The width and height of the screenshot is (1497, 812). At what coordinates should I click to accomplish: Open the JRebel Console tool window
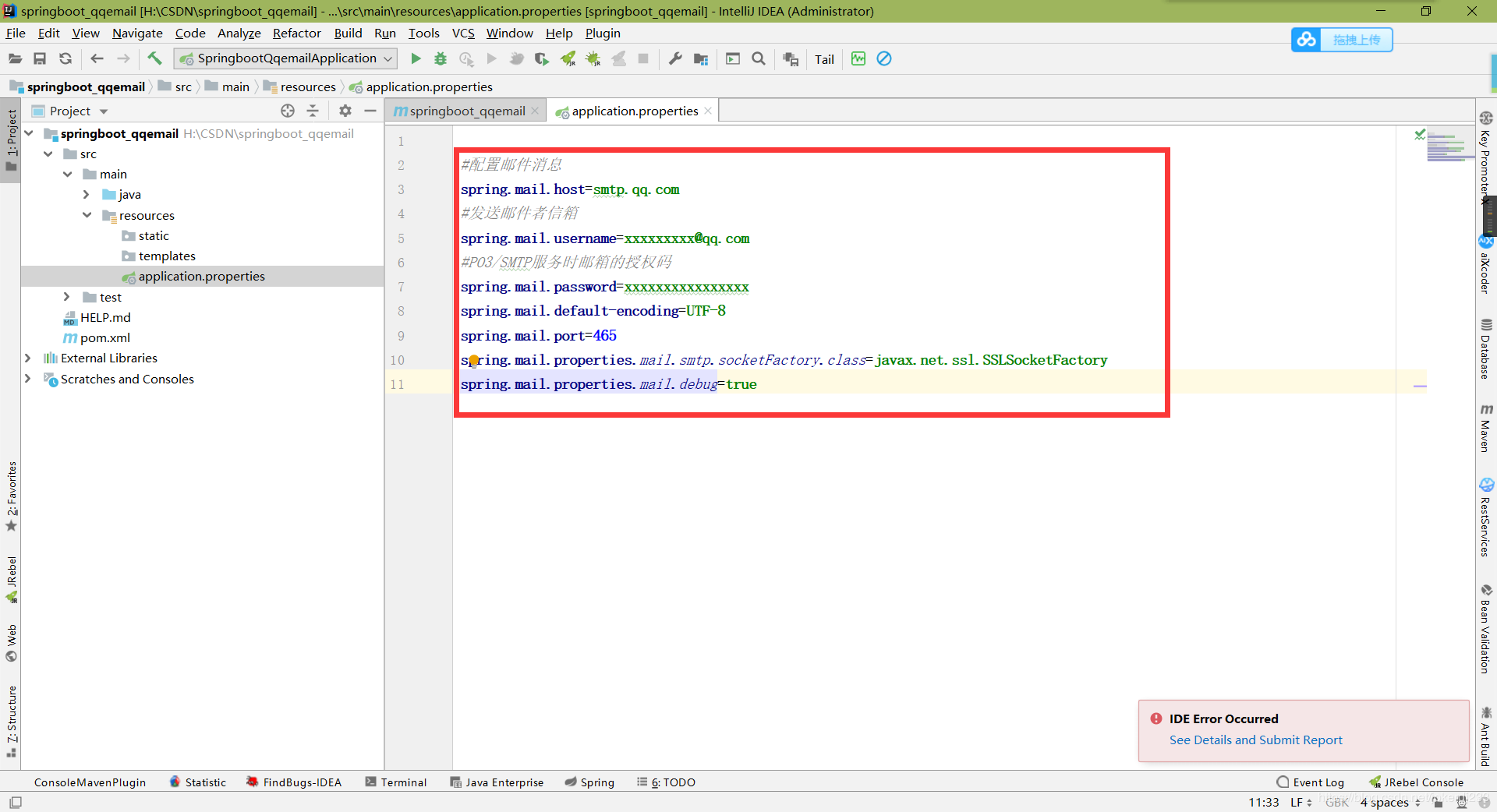(1416, 782)
